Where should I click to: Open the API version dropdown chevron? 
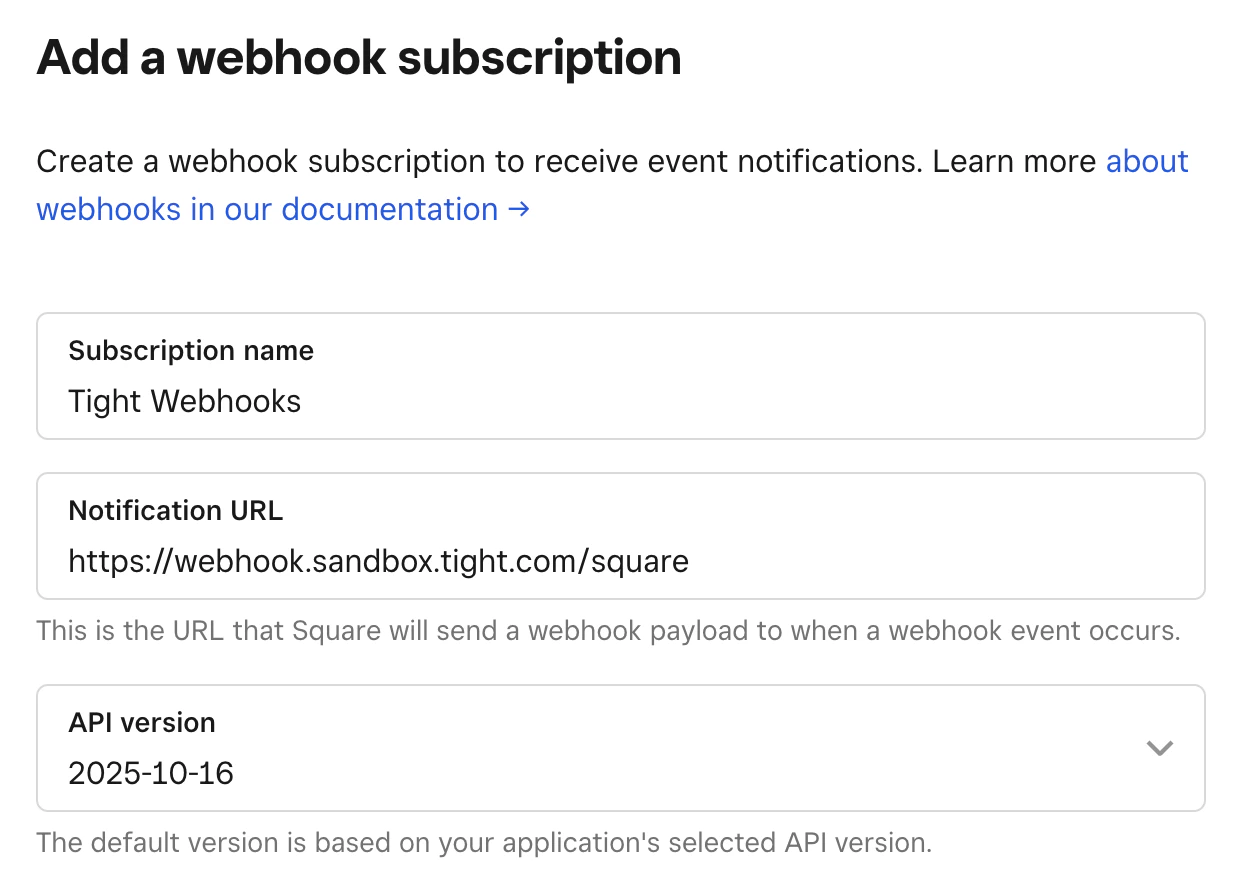coord(1159,748)
